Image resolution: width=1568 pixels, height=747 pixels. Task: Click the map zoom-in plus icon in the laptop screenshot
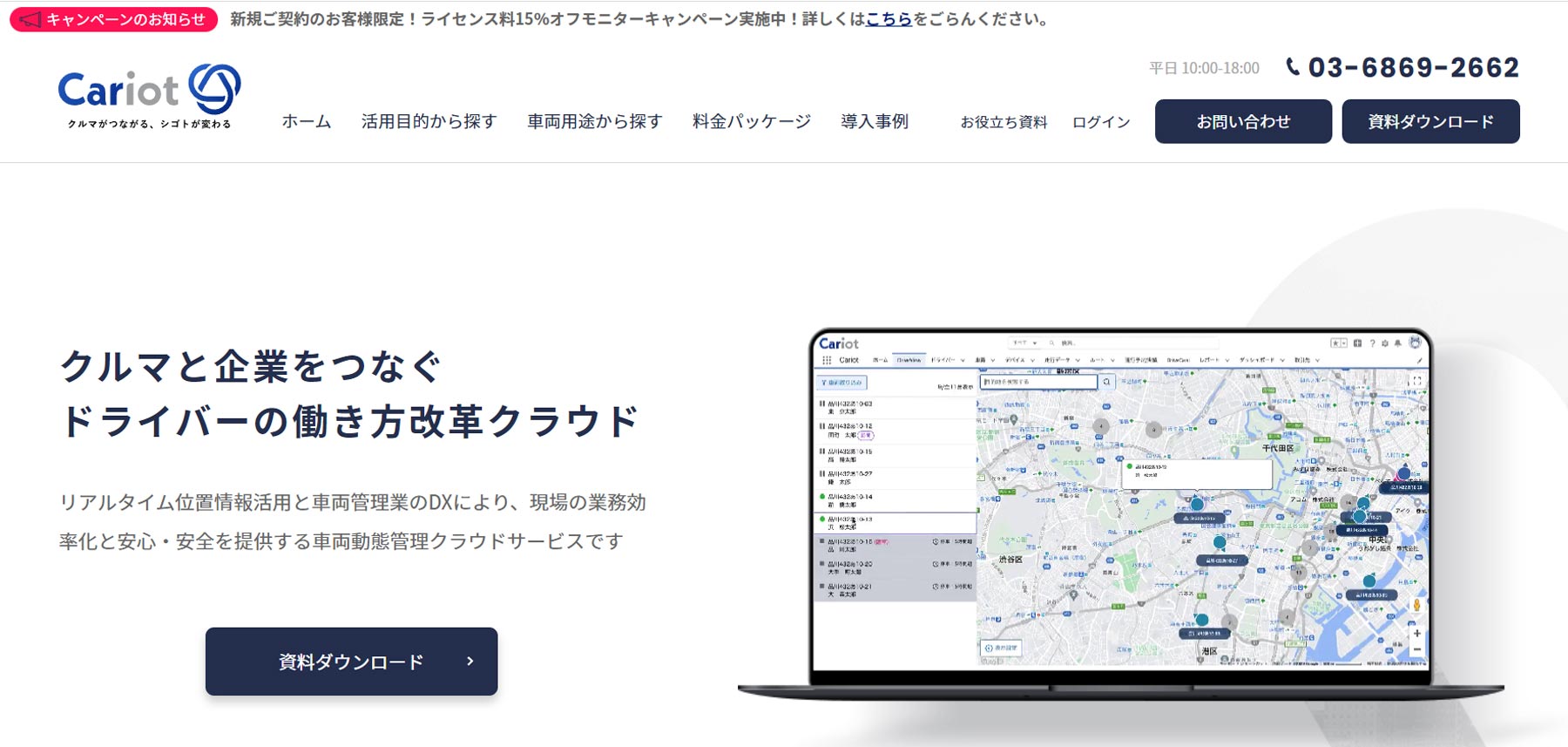point(1416,634)
